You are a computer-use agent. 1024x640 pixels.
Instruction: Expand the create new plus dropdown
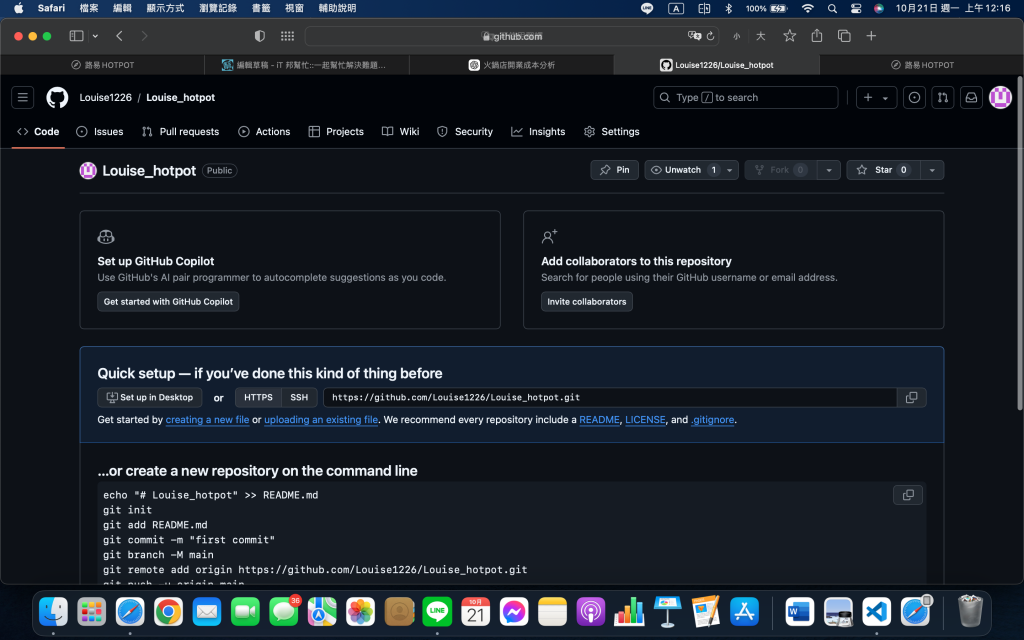coord(876,97)
